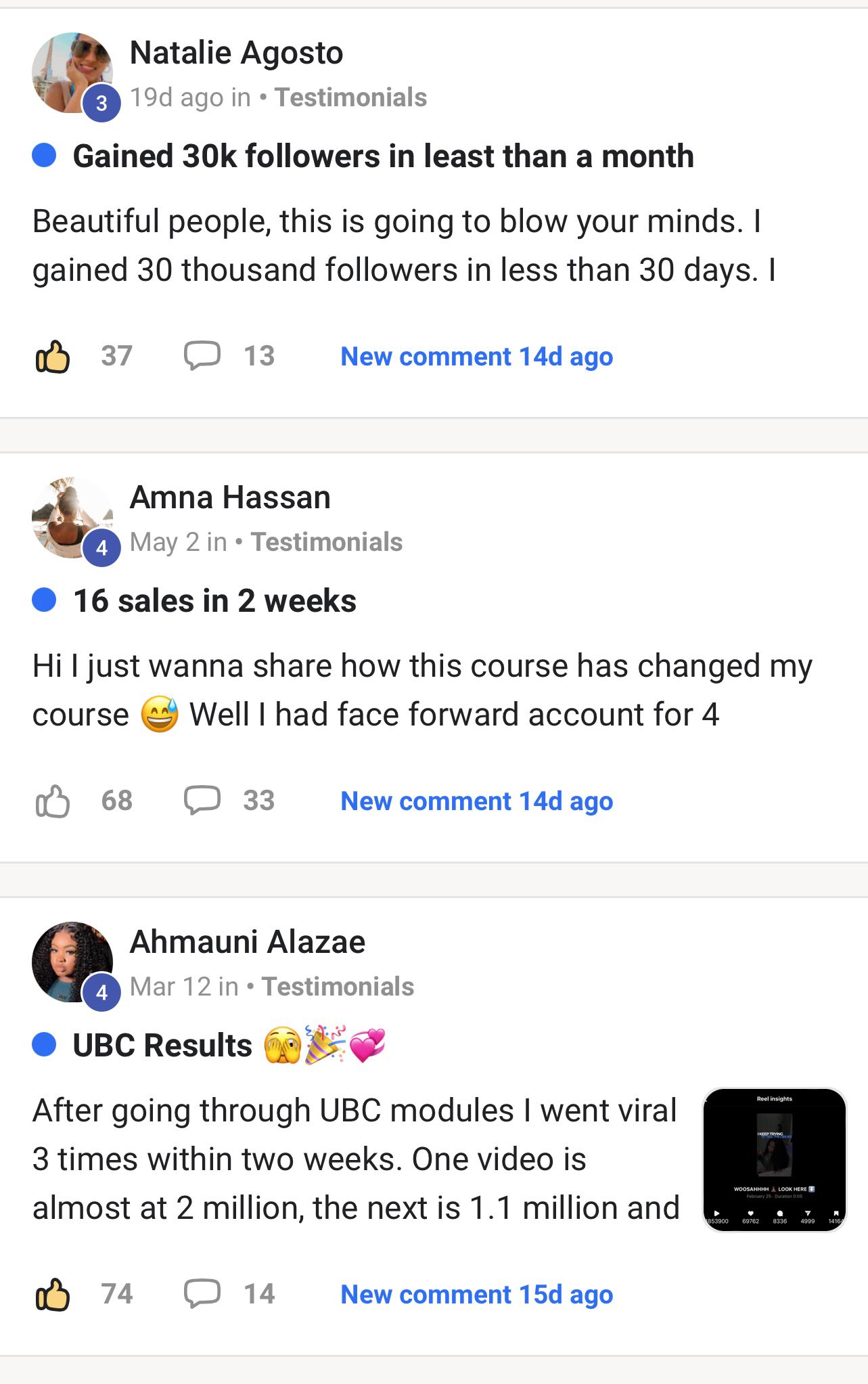This screenshot has height=1384, width=868.
Task: View Reel insights thumbnail image
Action: pyautogui.click(x=775, y=1159)
